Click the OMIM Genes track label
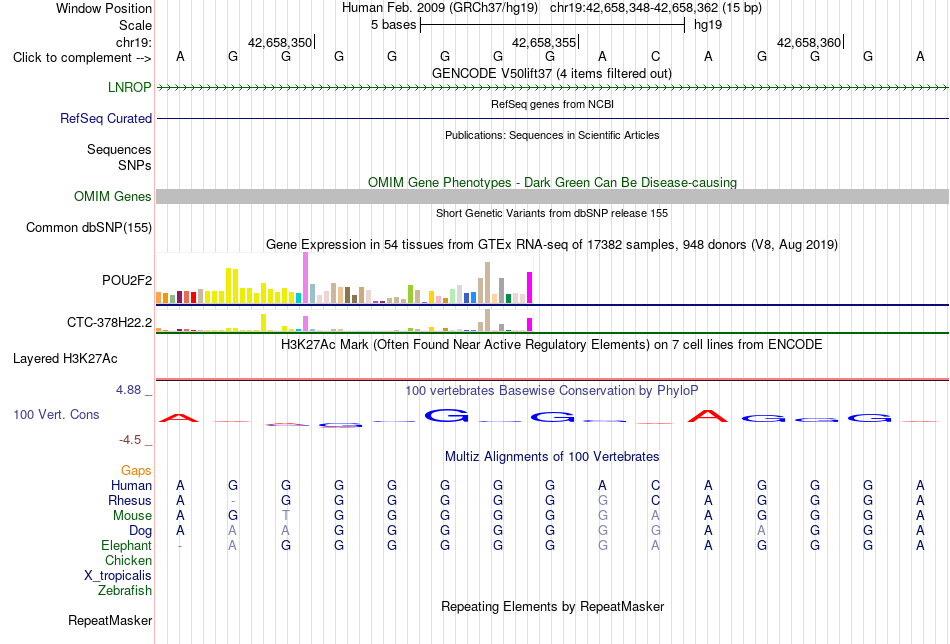This screenshot has height=644, width=950. pyautogui.click(x=113, y=196)
